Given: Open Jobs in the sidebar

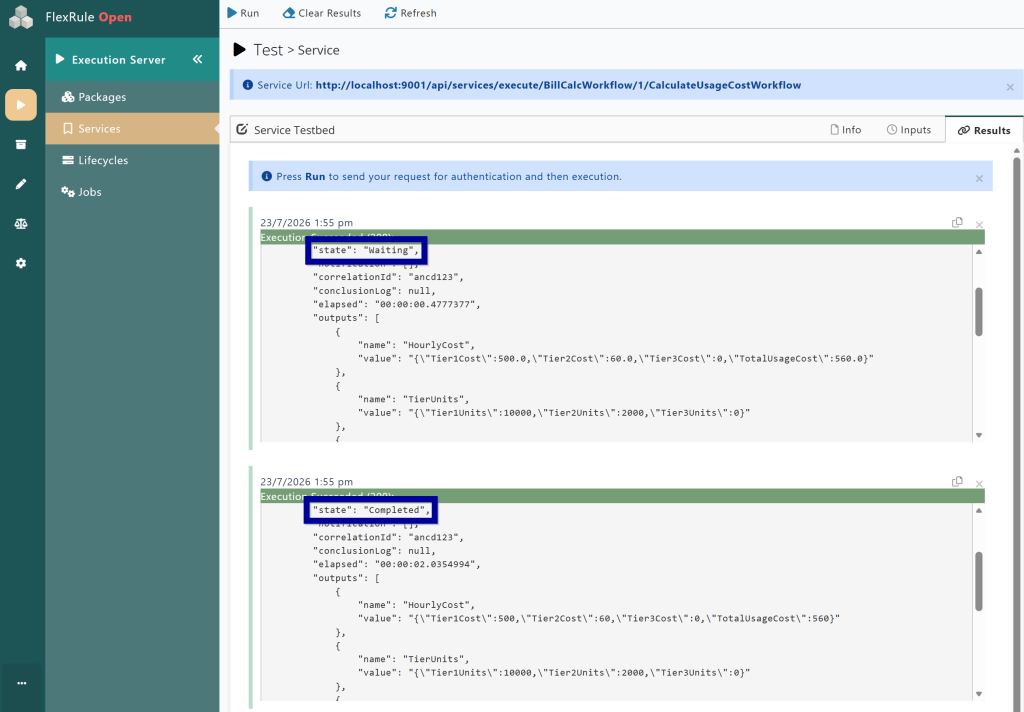Looking at the screenshot, I should point(132,191).
